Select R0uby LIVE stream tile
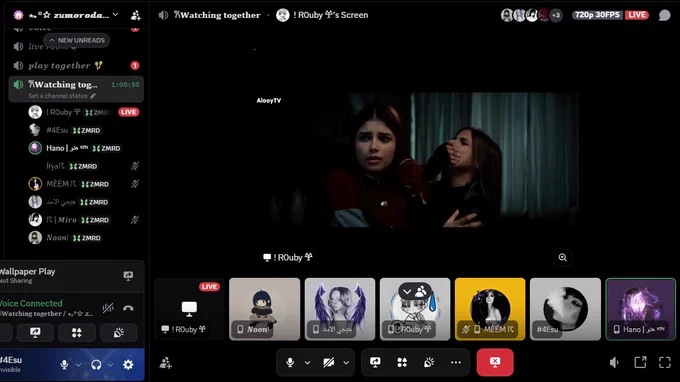Image resolution: width=680 pixels, height=382 pixels. pyautogui.click(x=189, y=309)
